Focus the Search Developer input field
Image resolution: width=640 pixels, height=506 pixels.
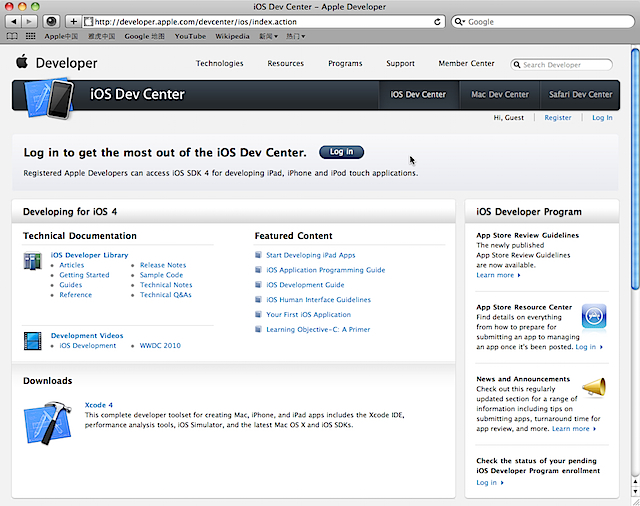(x=566, y=65)
